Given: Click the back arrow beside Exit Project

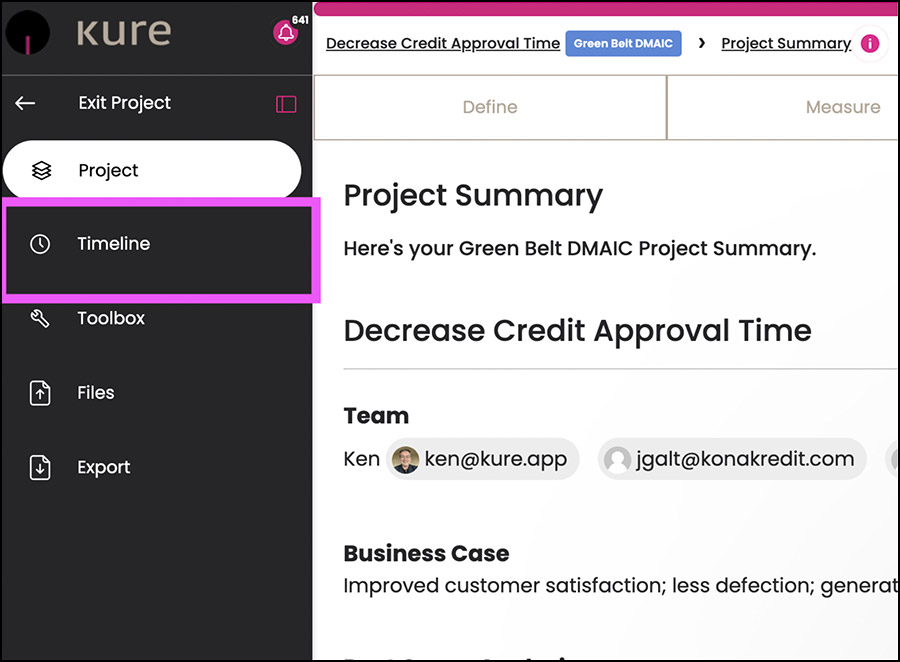Looking at the screenshot, I should click(25, 103).
